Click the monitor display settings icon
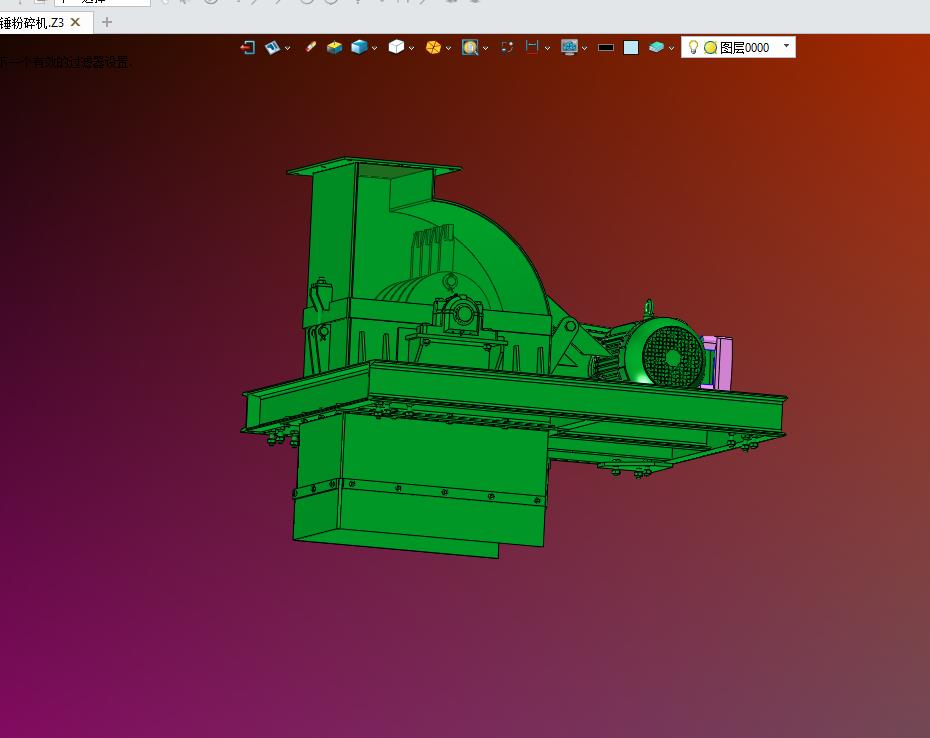This screenshot has height=738, width=930. [569, 47]
